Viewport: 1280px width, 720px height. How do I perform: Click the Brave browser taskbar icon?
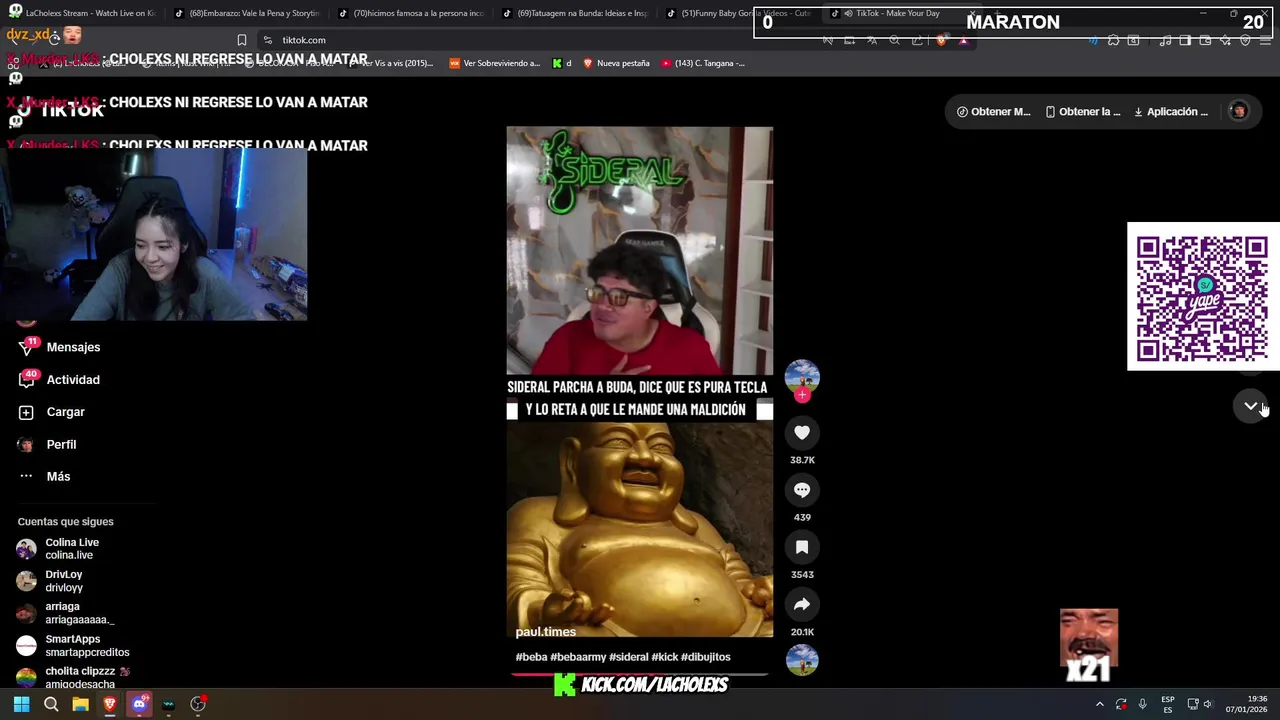click(110, 704)
